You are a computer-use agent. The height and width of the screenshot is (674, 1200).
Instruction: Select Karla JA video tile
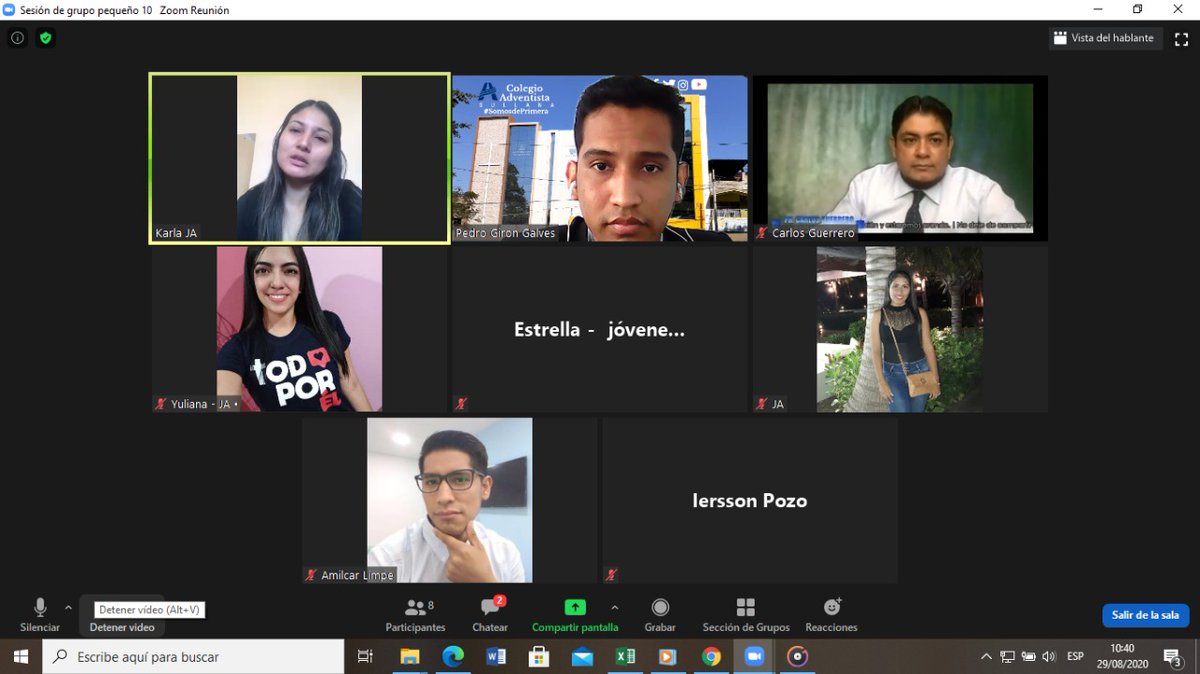pyautogui.click(x=299, y=158)
